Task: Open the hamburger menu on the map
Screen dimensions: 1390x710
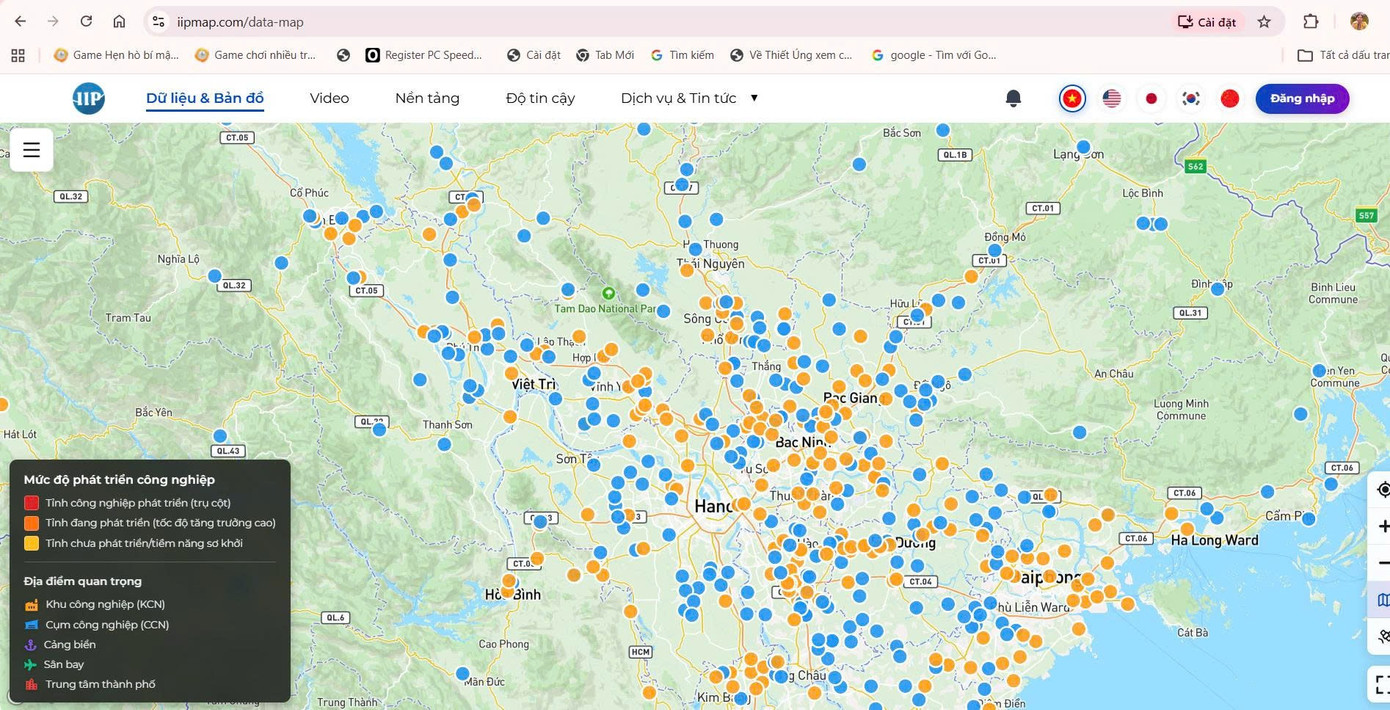Action: click(x=31, y=150)
